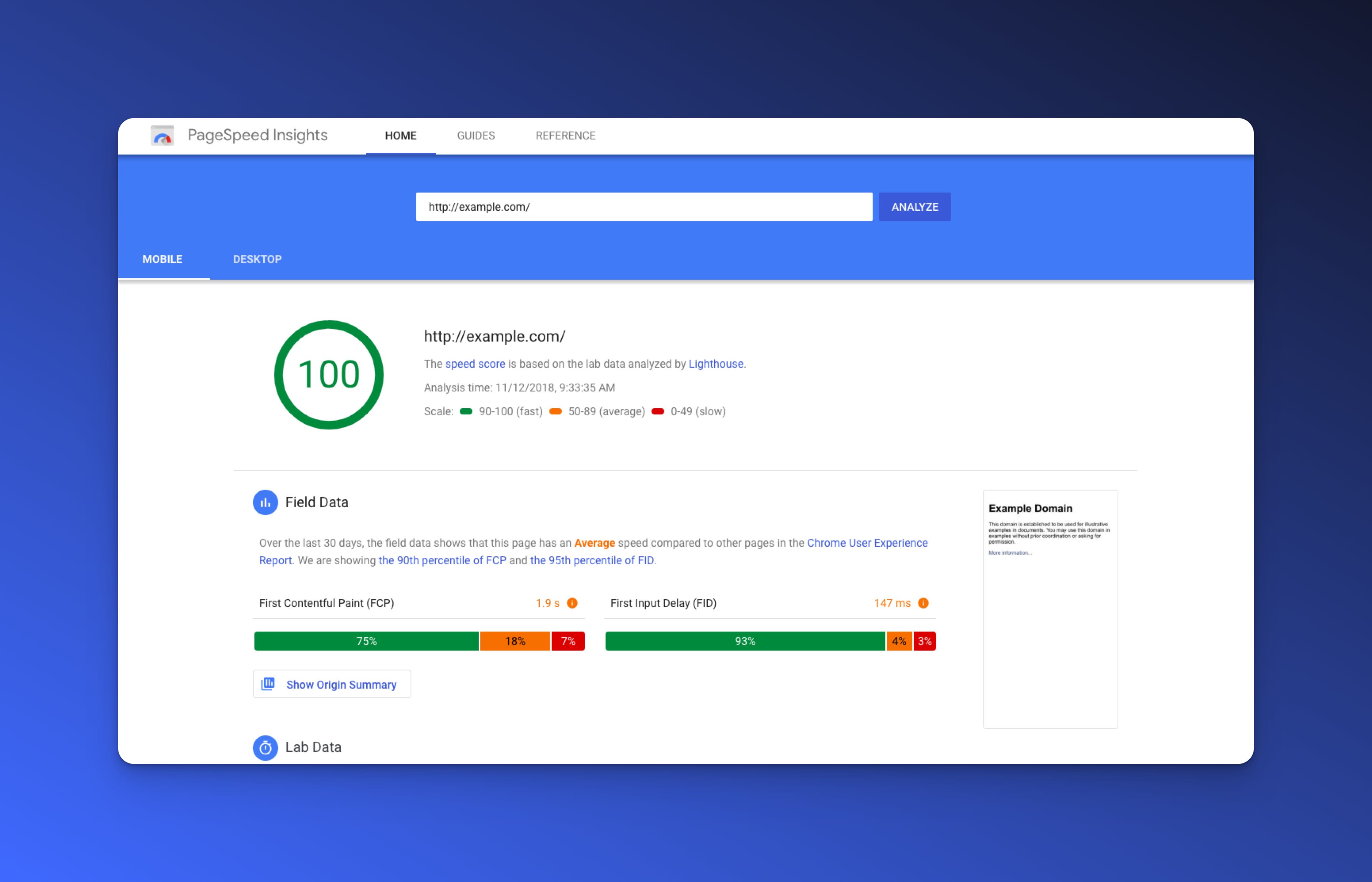The image size is (1372, 882).
Task: Click the Lab Data stopwatch icon
Action: pos(265,747)
